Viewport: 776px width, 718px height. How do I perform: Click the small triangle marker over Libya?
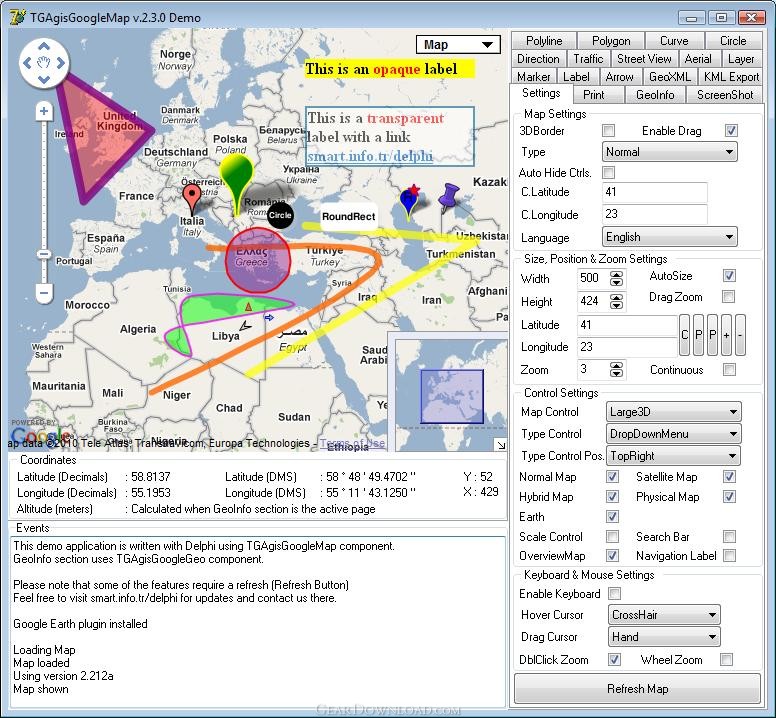coord(248,307)
